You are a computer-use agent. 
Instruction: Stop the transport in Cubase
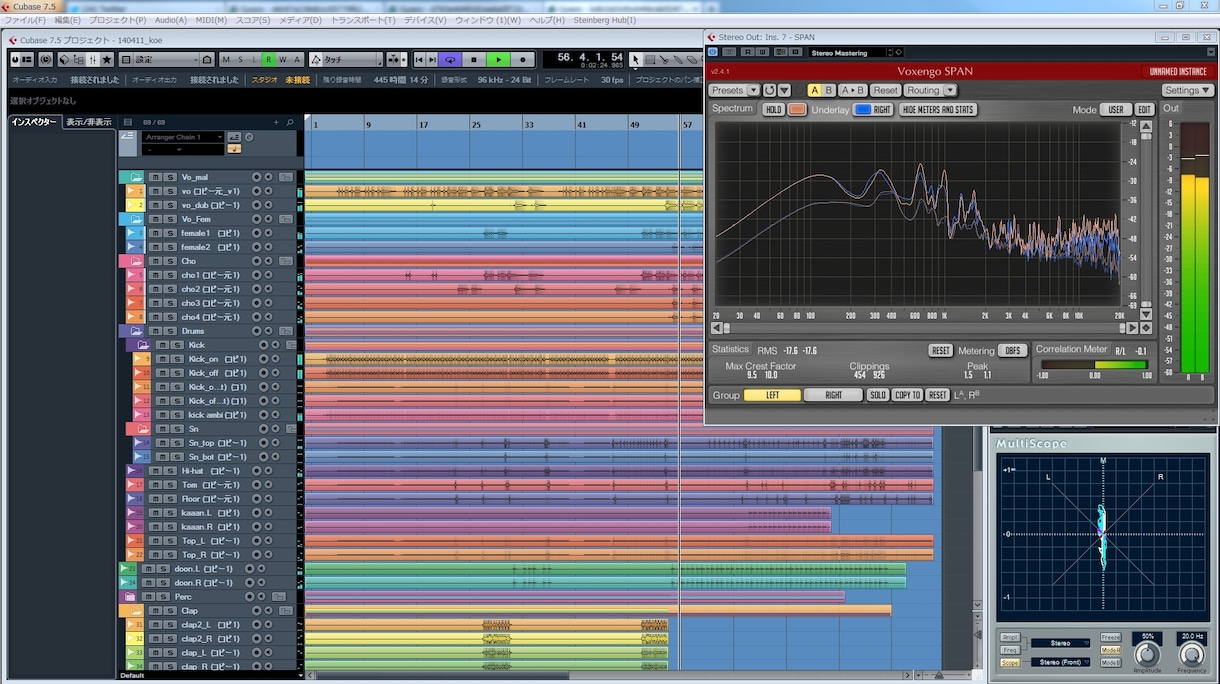475,60
